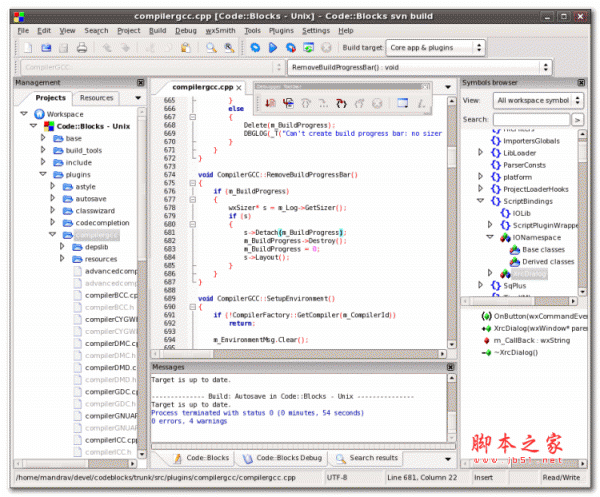Collapse the plugins folder
The height and width of the screenshot is (497, 600).
coord(43,174)
